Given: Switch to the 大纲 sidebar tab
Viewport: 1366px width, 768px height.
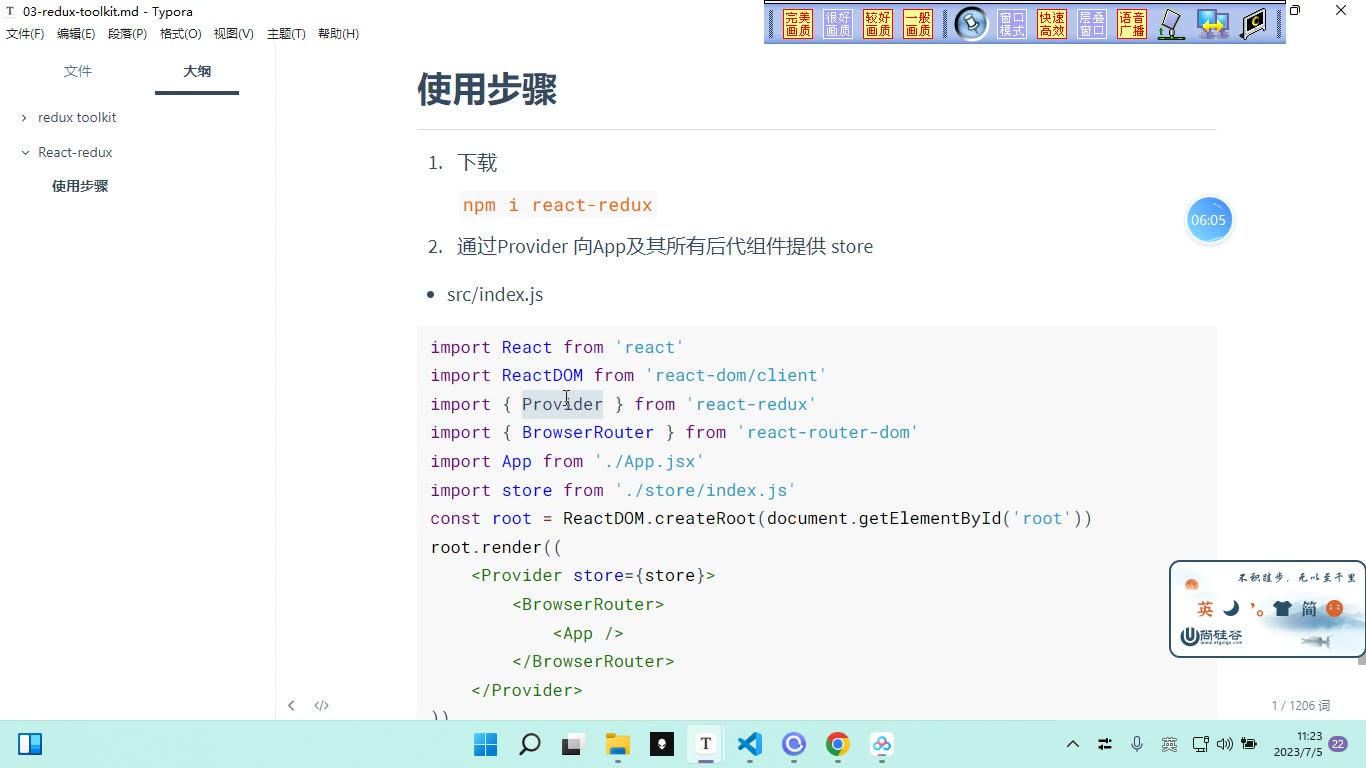Looking at the screenshot, I should (x=197, y=71).
